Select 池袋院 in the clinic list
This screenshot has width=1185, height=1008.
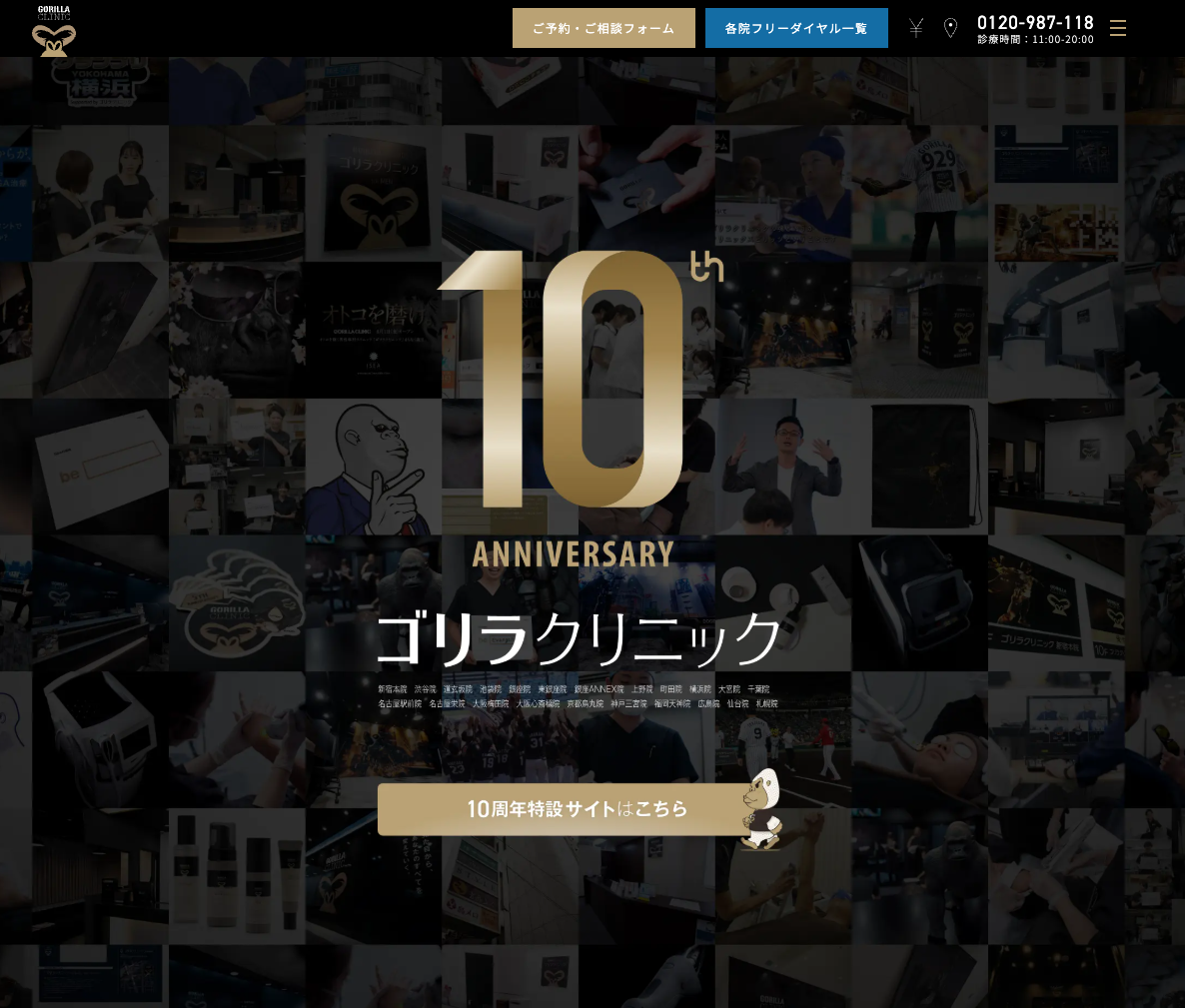tap(491, 689)
